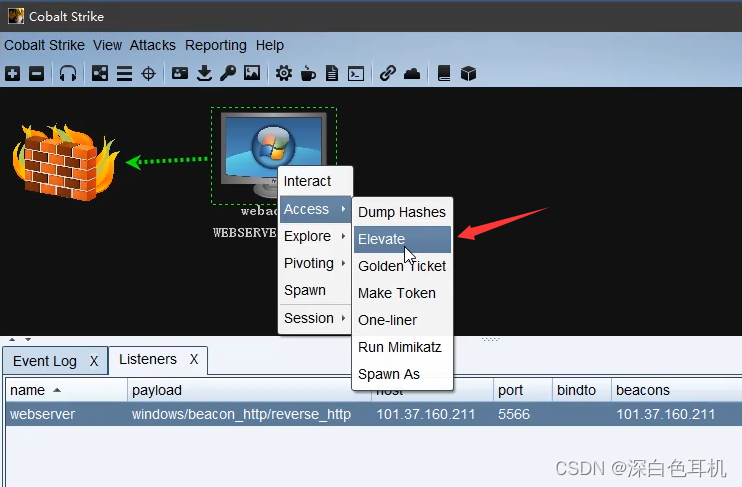Select Make Token in Access submenu
The width and height of the screenshot is (742, 487).
[402, 293]
